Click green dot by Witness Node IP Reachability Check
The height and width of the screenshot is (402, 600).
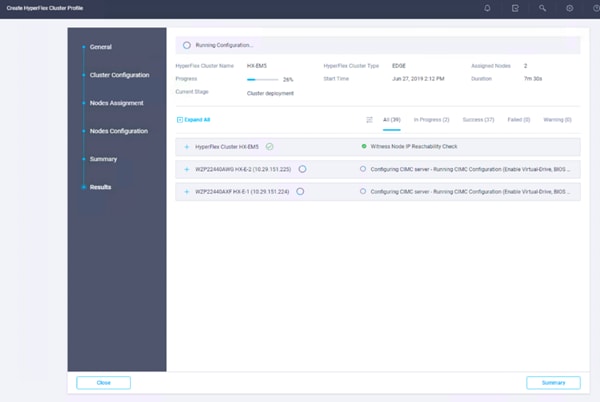(x=364, y=146)
